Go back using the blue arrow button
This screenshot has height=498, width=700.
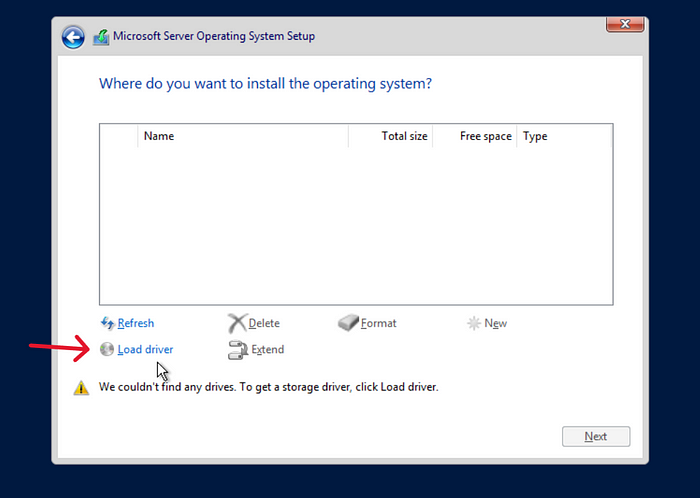click(x=73, y=37)
